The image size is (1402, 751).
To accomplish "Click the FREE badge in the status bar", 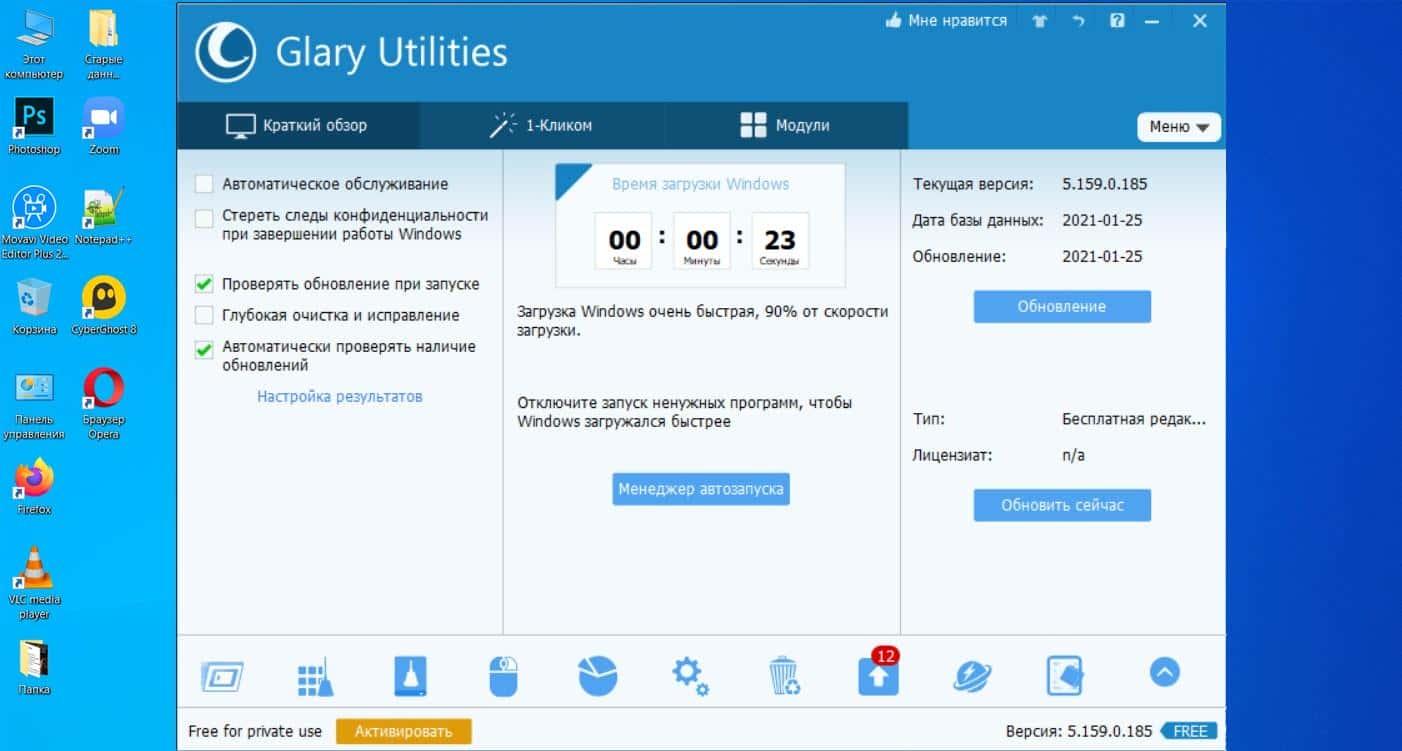I will pos(1191,731).
